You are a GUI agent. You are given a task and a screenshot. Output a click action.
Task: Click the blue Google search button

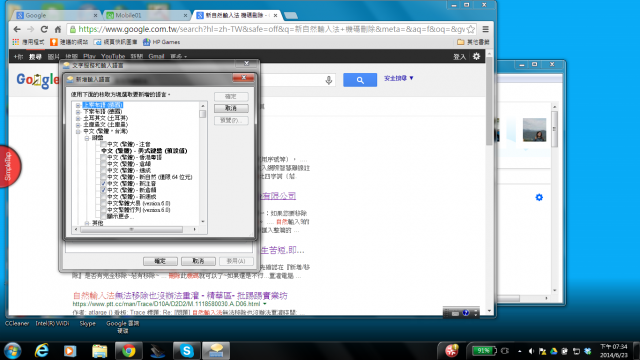(360, 80)
